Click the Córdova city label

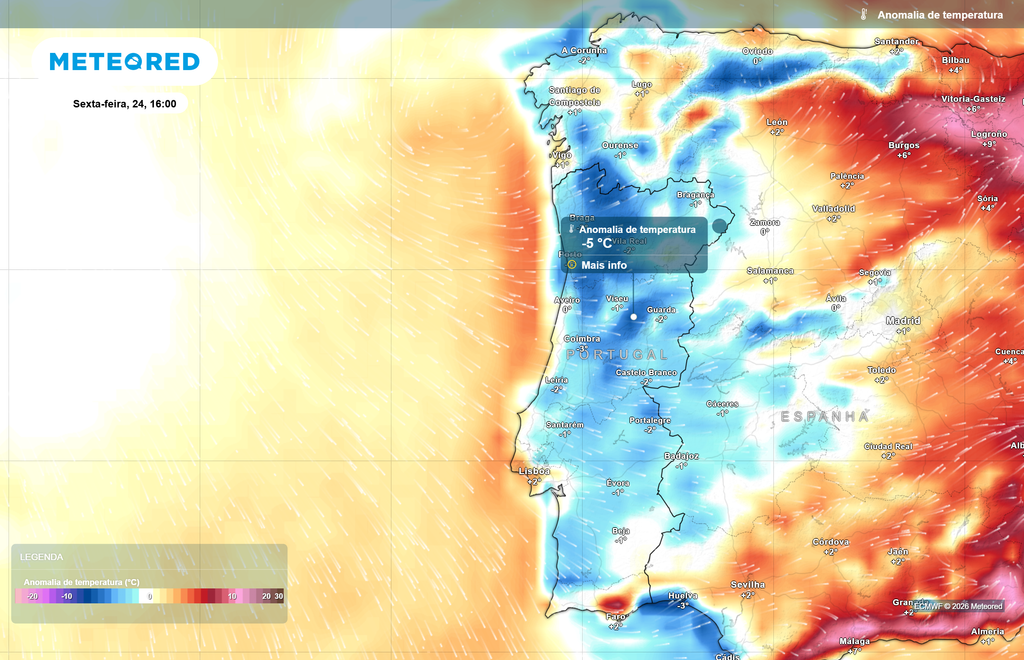click(x=831, y=542)
